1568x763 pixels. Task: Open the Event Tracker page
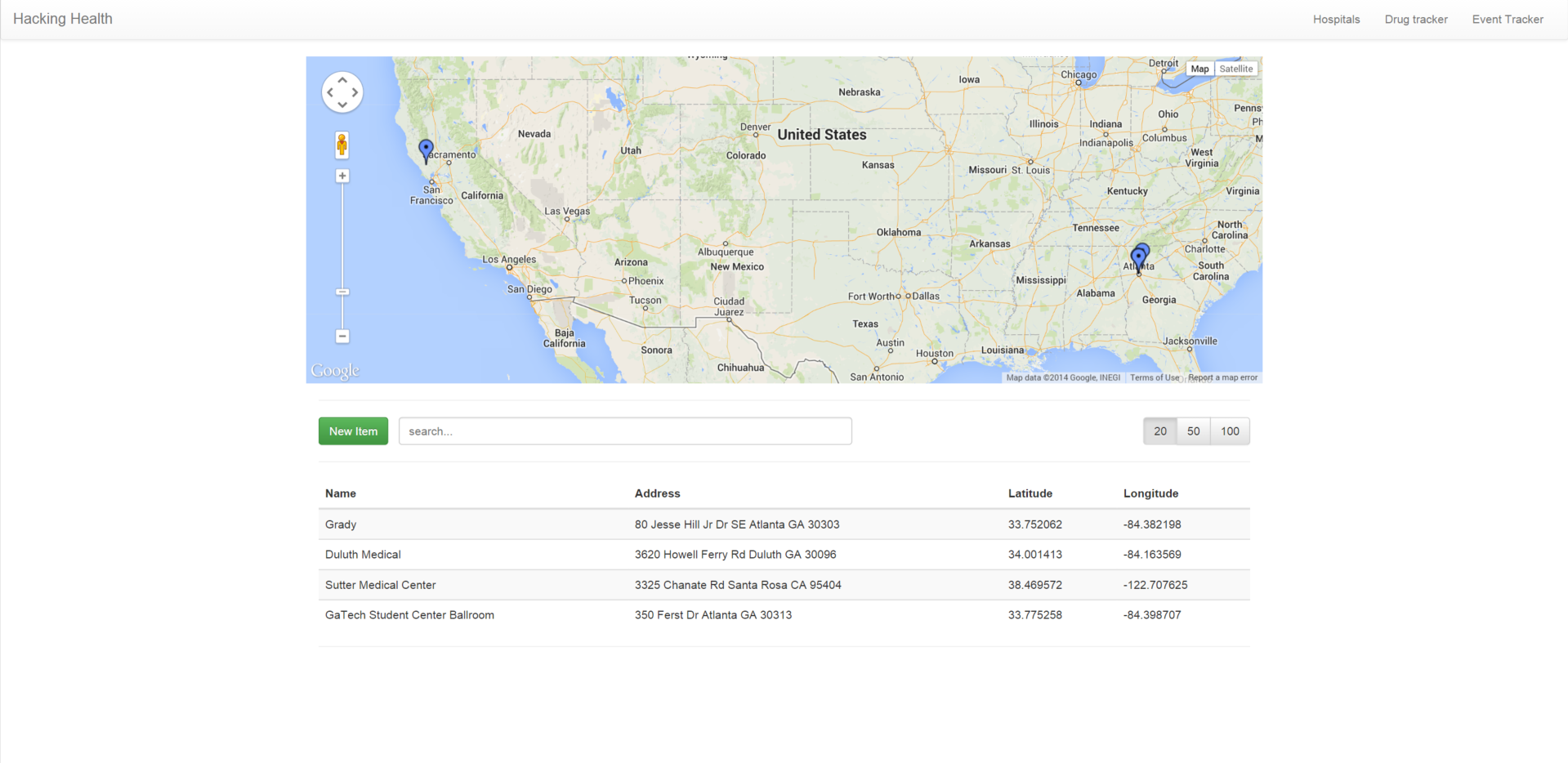pos(1508,20)
